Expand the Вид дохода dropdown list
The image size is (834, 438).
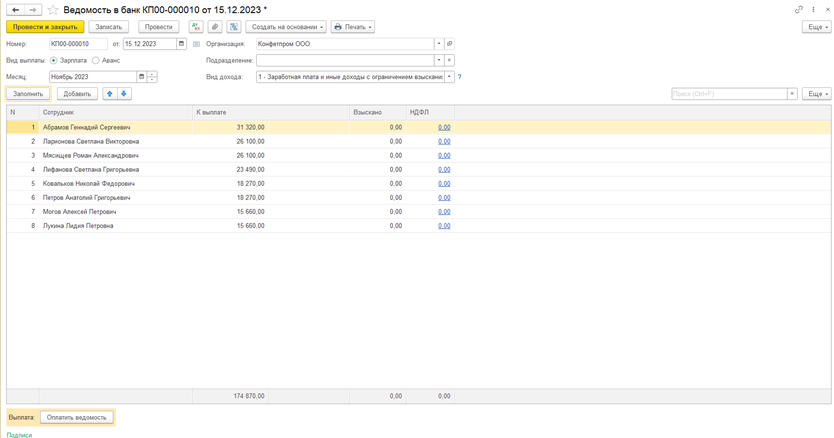(x=449, y=77)
